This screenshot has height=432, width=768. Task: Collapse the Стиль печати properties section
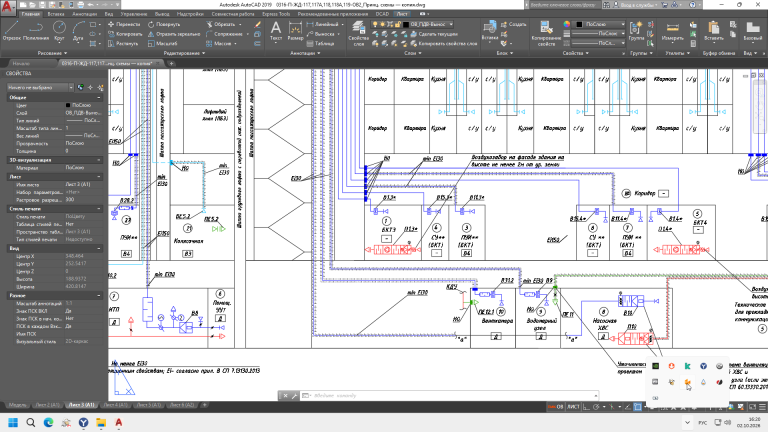[x=98, y=209]
